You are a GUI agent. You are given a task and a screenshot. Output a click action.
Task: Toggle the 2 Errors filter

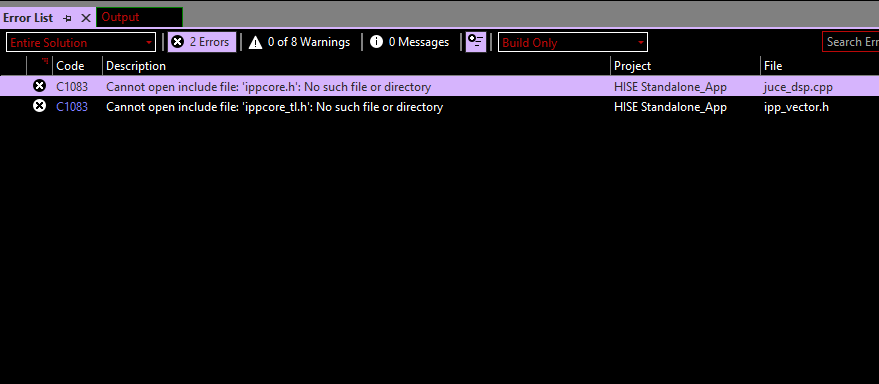(202, 42)
